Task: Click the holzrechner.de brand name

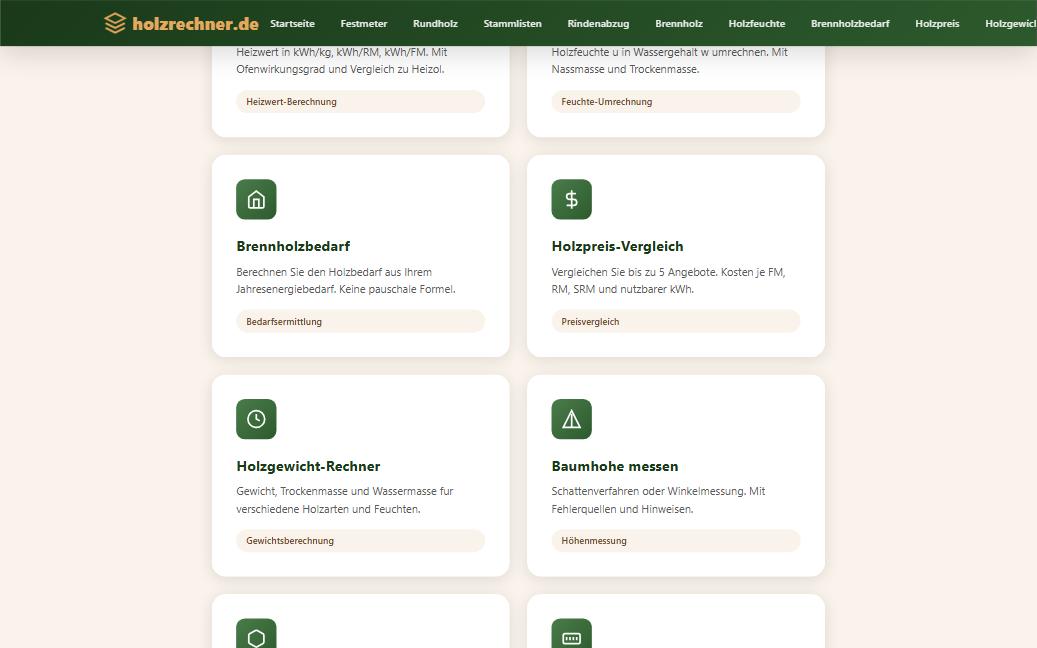Action: [195, 24]
